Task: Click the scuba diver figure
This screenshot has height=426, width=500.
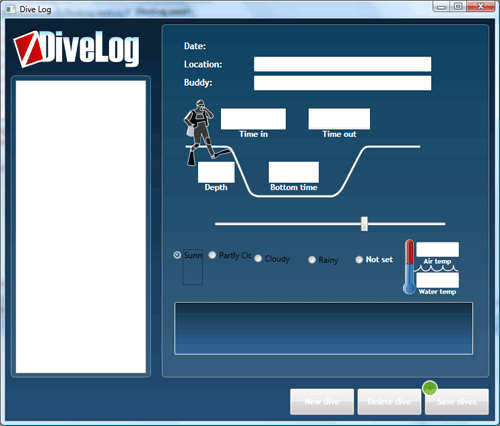Action: pyautogui.click(x=206, y=132)
